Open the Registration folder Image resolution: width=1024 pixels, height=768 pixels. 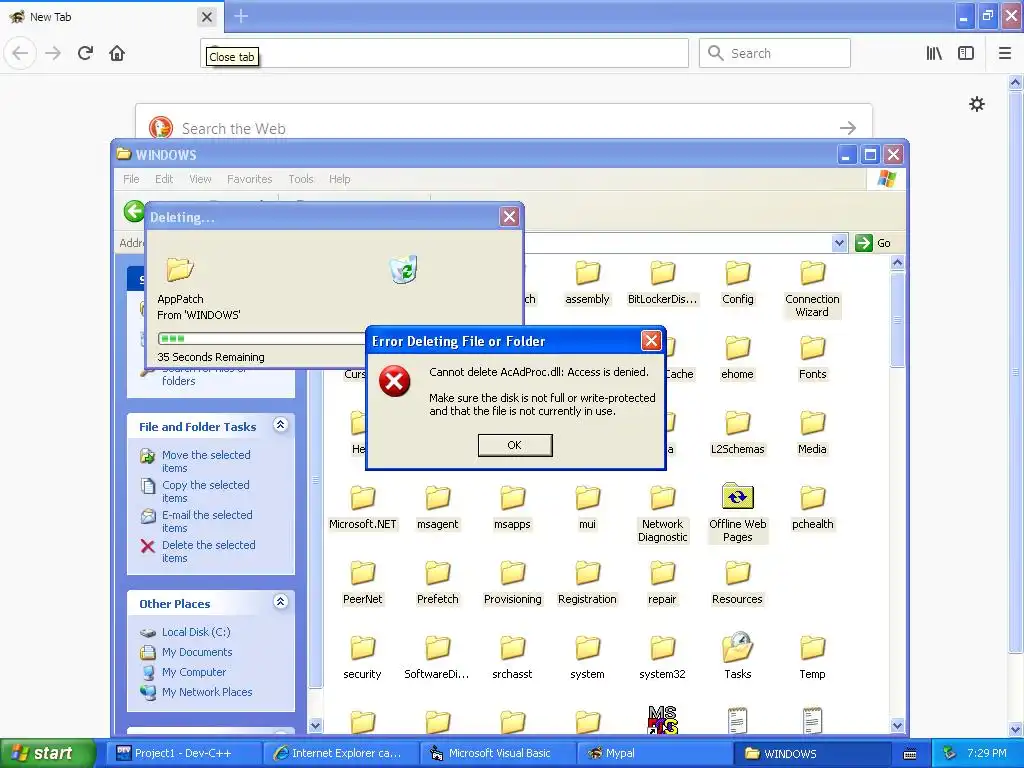coord(587,583)
